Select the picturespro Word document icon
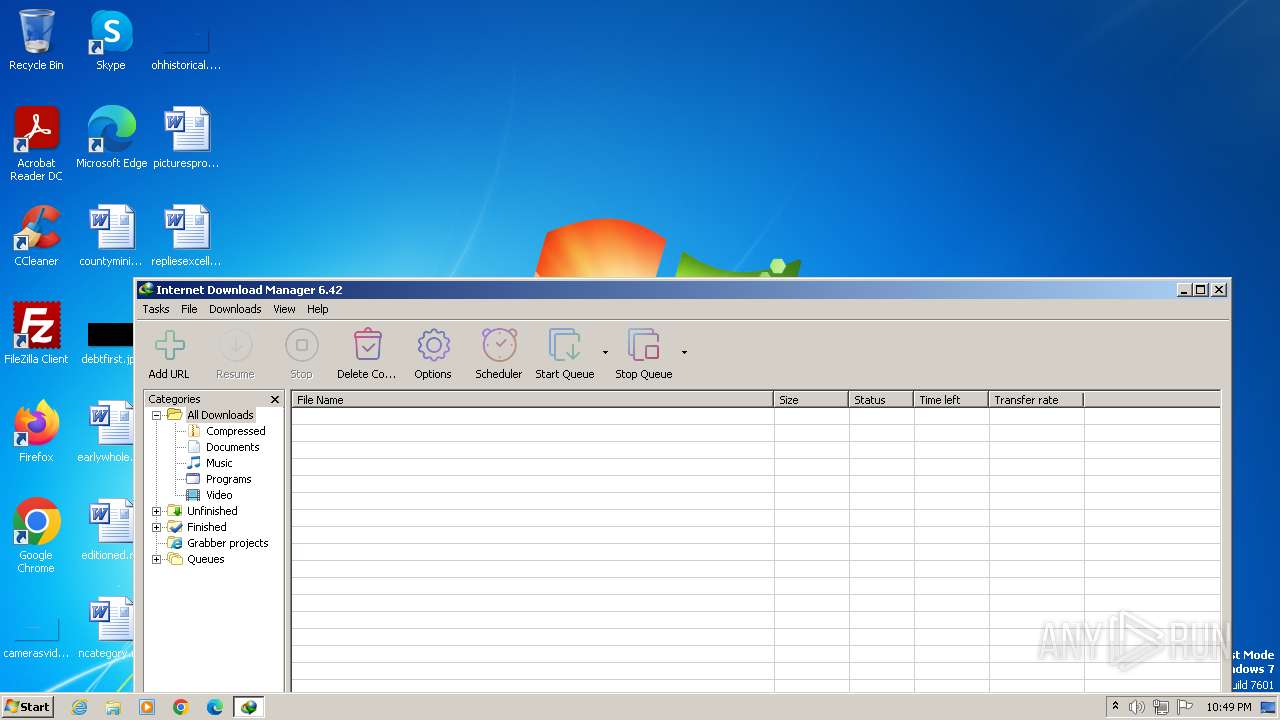The image size is (1280, 720). click(186, 137)
